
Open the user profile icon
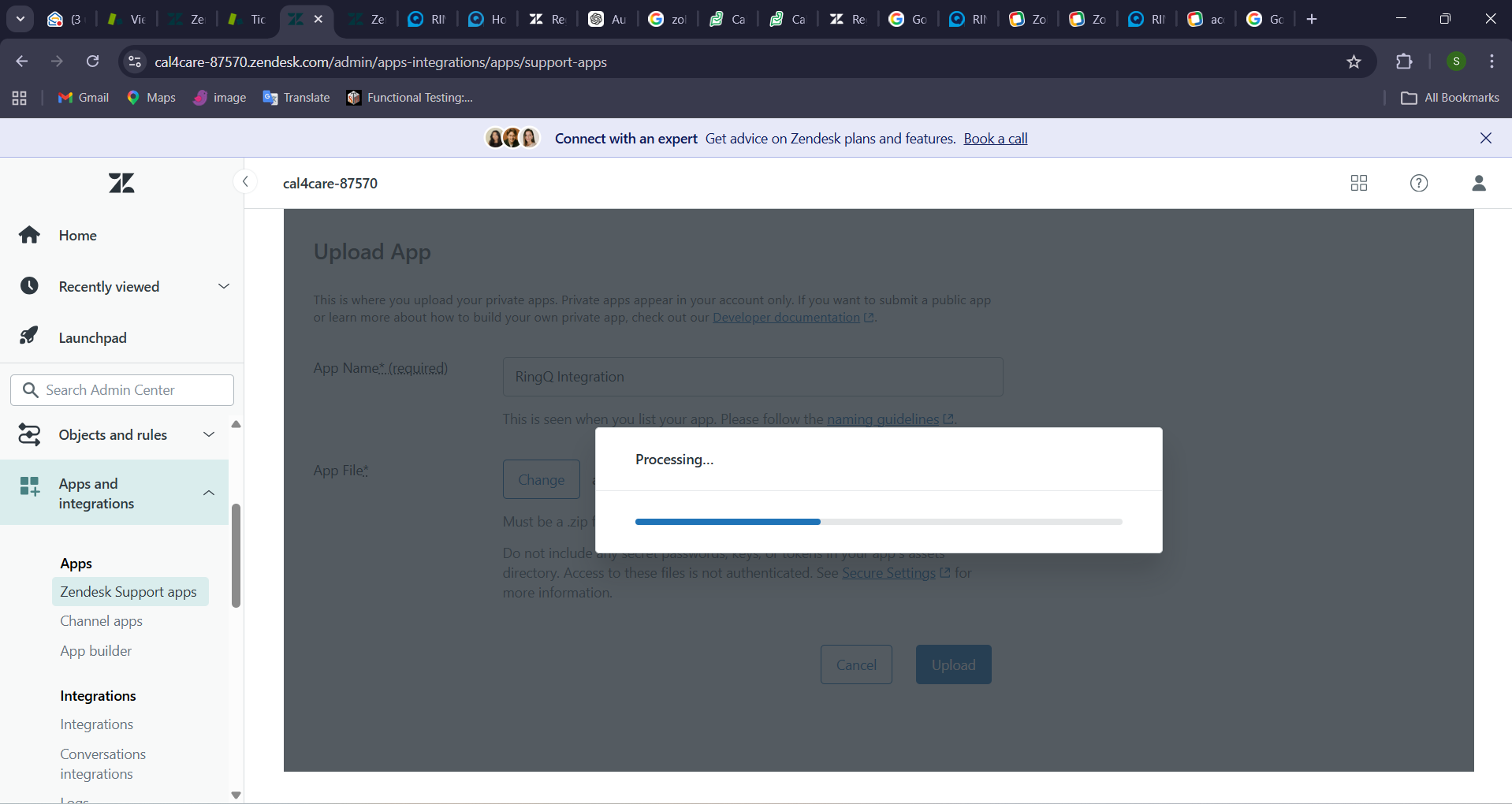pos(1479,183)
